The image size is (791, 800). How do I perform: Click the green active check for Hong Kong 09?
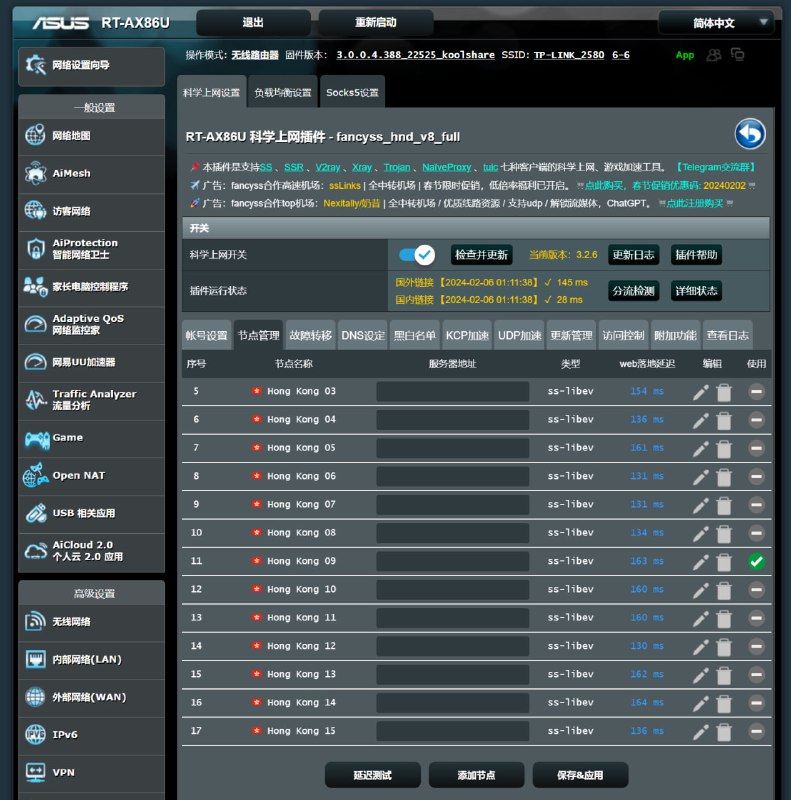coord(756,562)
